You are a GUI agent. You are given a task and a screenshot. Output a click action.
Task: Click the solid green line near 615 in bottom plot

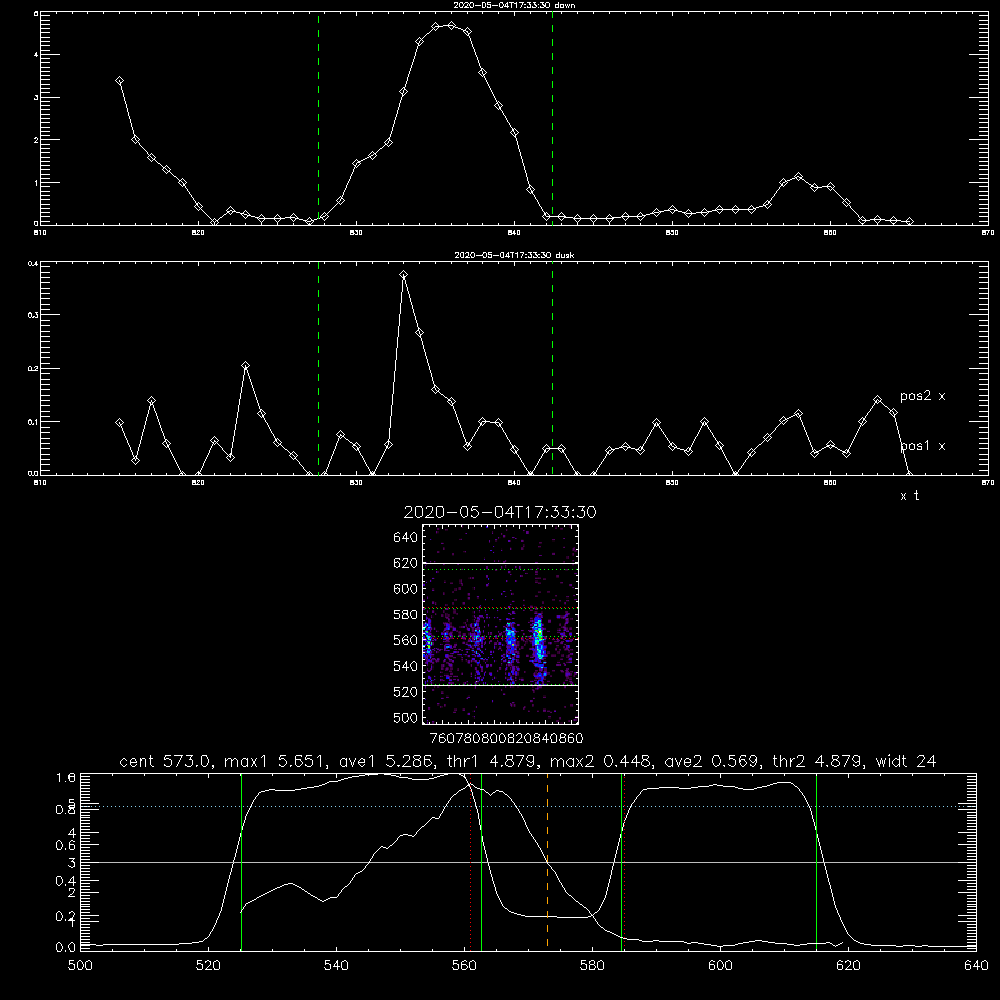(816, 862)
